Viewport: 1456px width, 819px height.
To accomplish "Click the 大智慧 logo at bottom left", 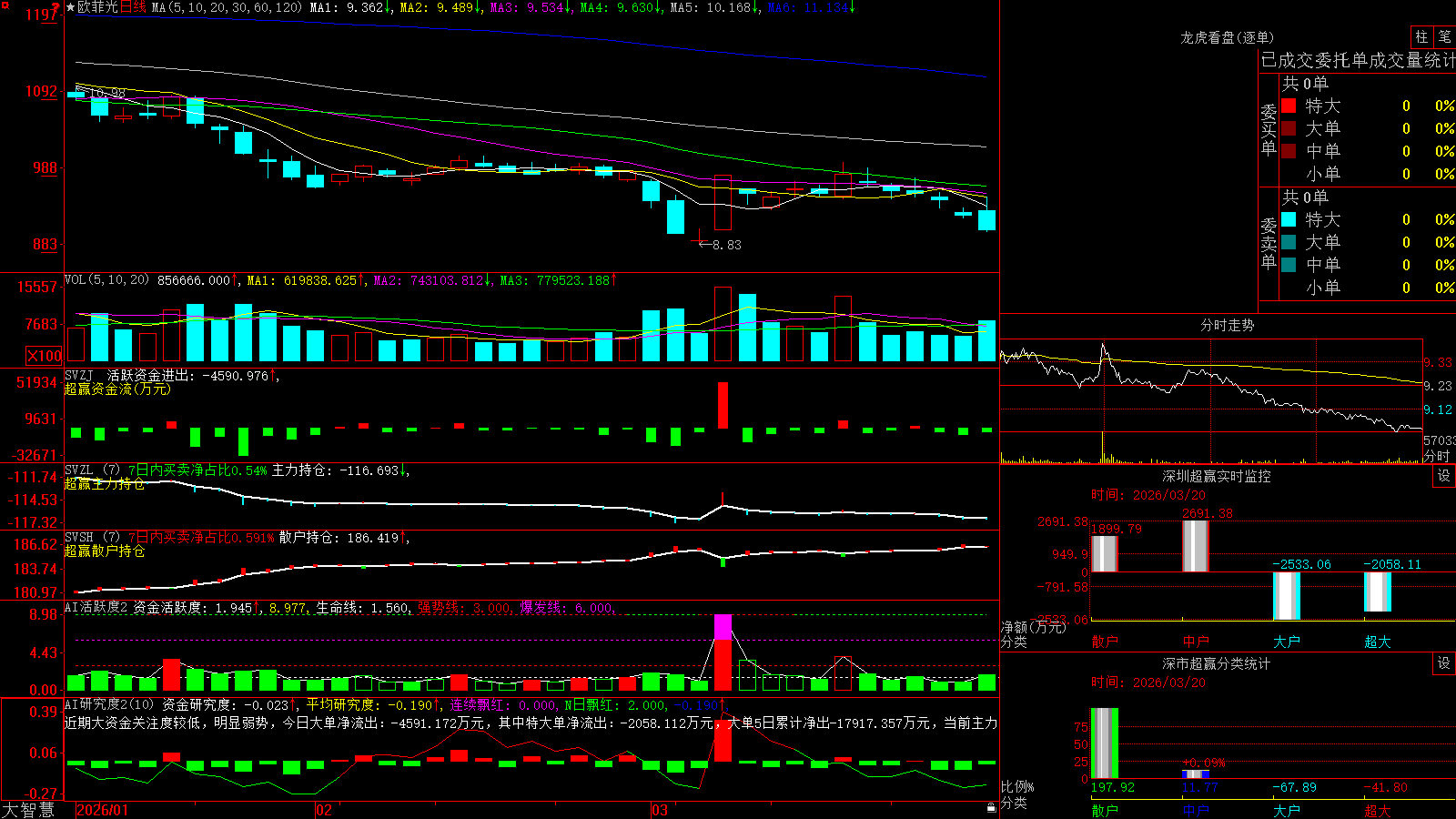I will [28, 809].
